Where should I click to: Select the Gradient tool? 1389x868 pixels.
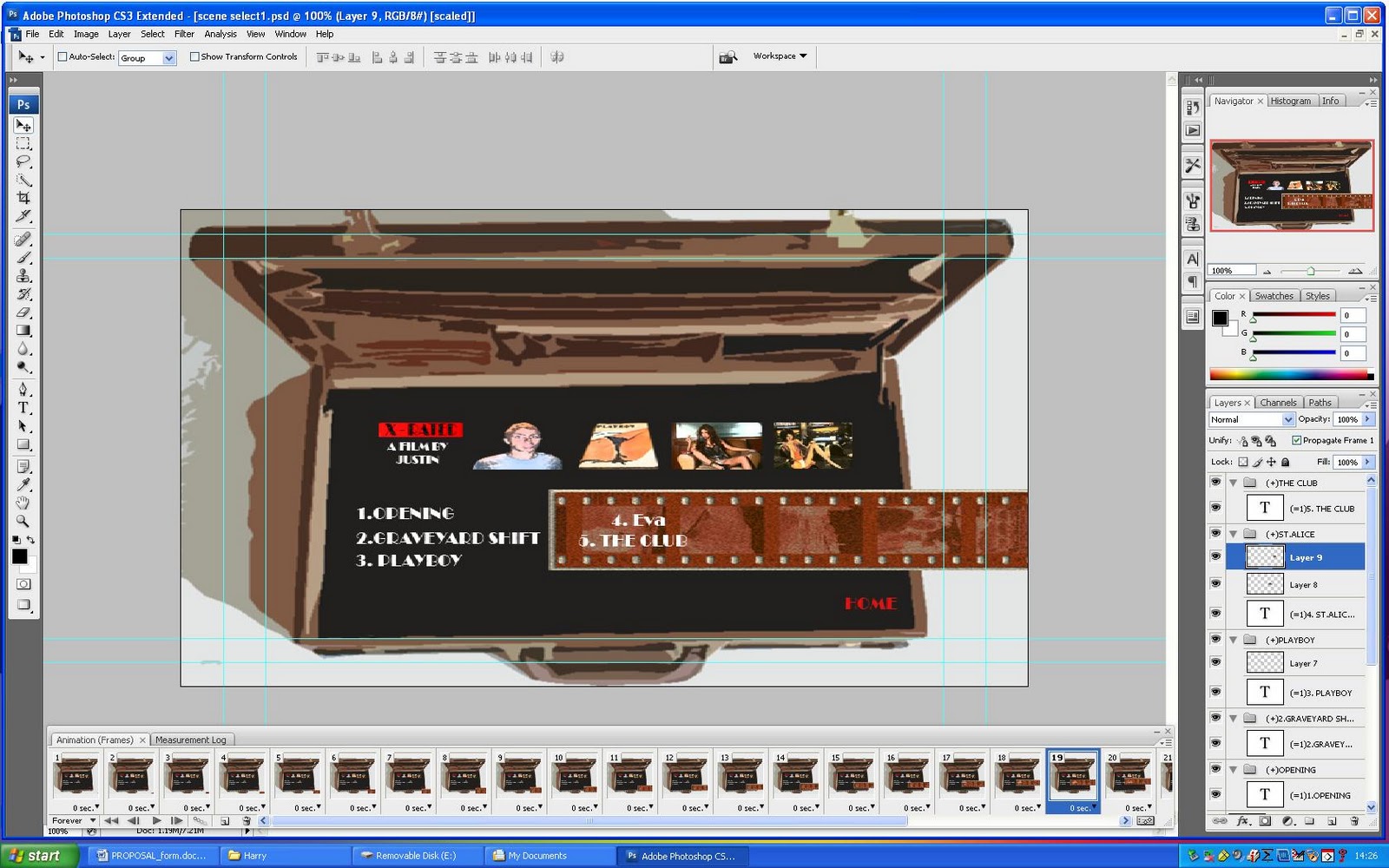[x=23, y=331]
